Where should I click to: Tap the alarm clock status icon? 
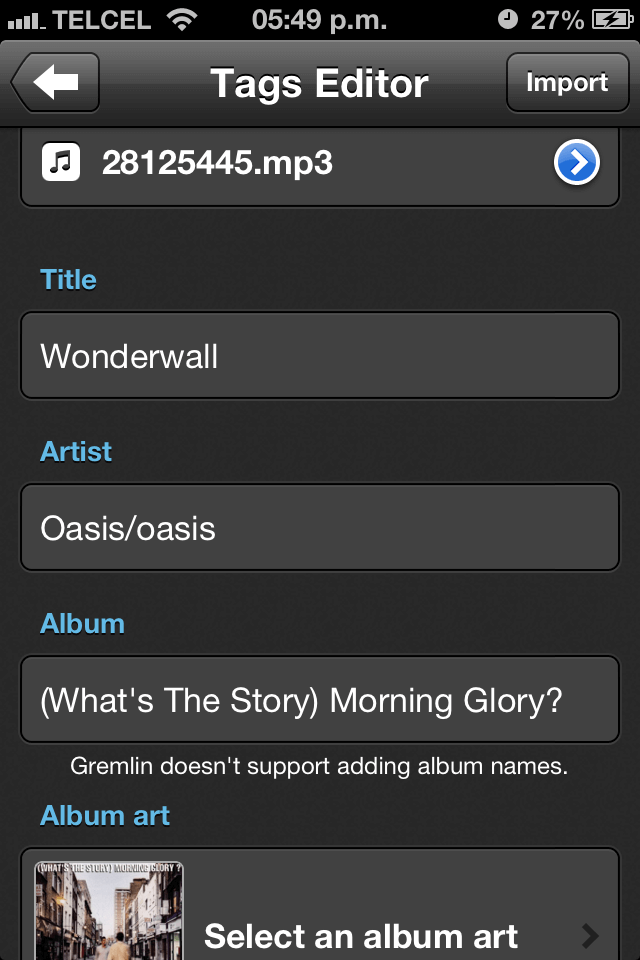tap(508, 19)
